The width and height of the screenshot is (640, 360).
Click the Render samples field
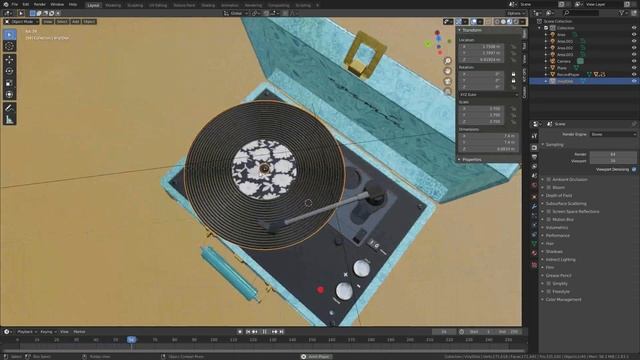tap(613, 154)
